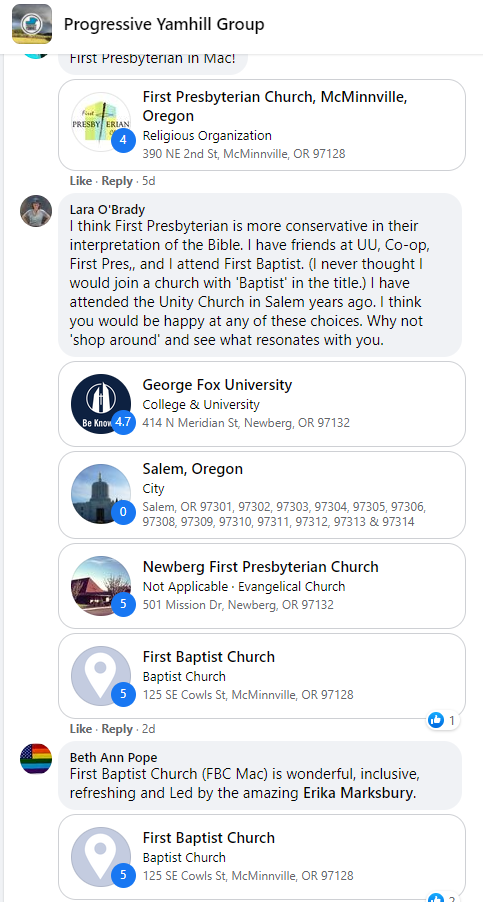
Task: Open the George Fox University page title
Action: click(217, 384)
